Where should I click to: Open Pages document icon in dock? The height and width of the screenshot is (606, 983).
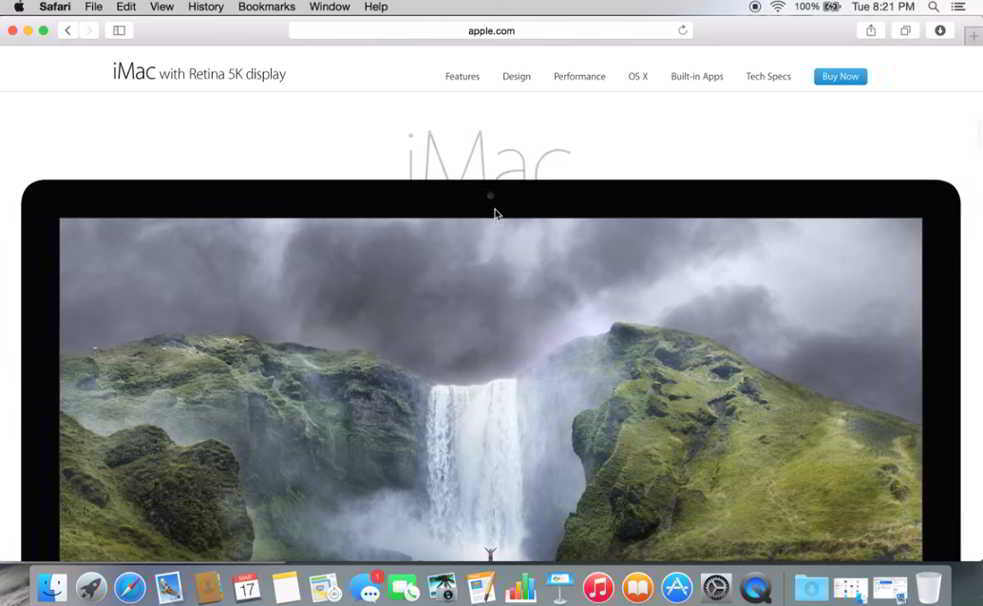click(481, 588)
